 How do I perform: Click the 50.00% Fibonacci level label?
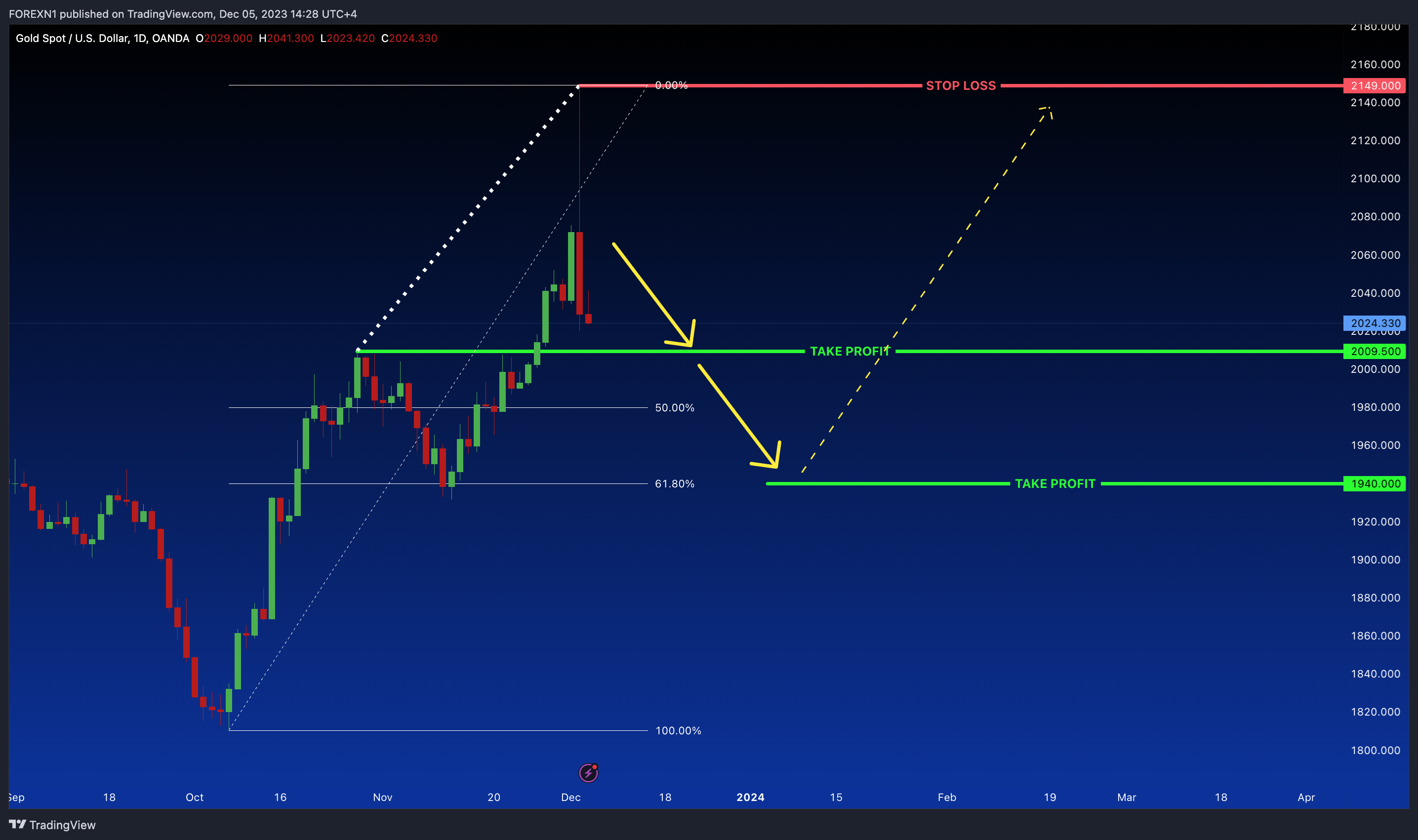click(x=675, y=407)
